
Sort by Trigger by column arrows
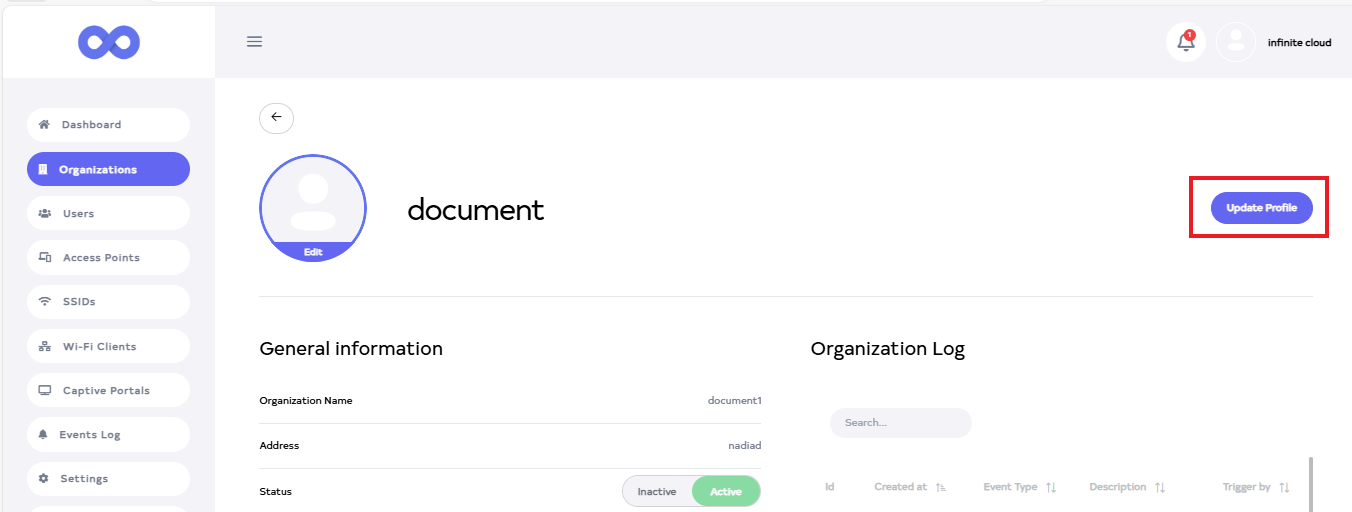1284,487
